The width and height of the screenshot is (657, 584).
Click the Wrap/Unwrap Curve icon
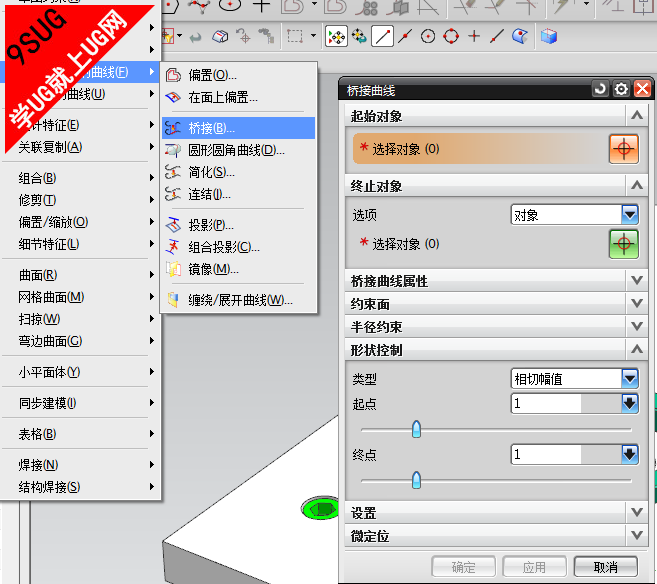[x=173, y=300]
